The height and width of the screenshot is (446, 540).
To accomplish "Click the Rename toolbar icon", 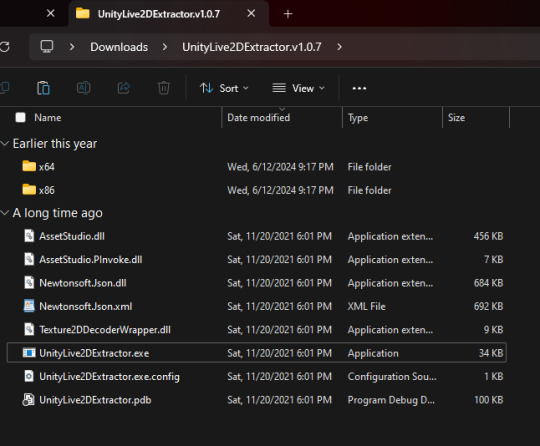I will pos(83,88).
